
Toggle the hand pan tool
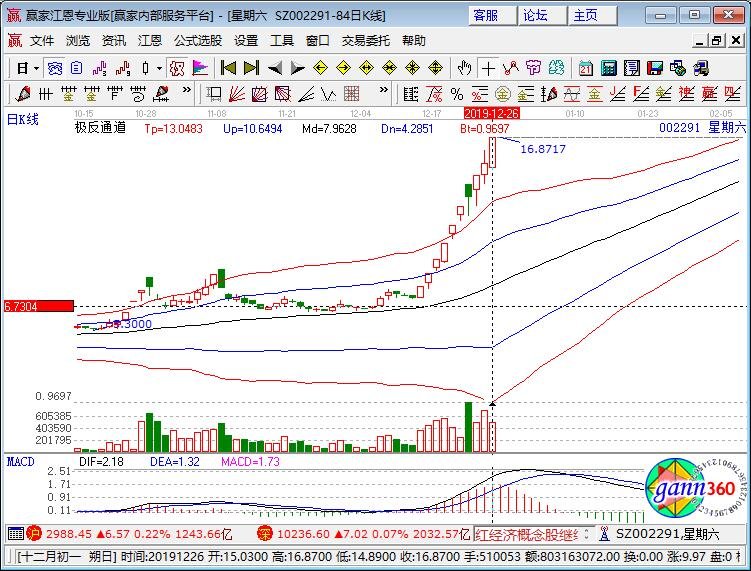[x=464, y=68]
